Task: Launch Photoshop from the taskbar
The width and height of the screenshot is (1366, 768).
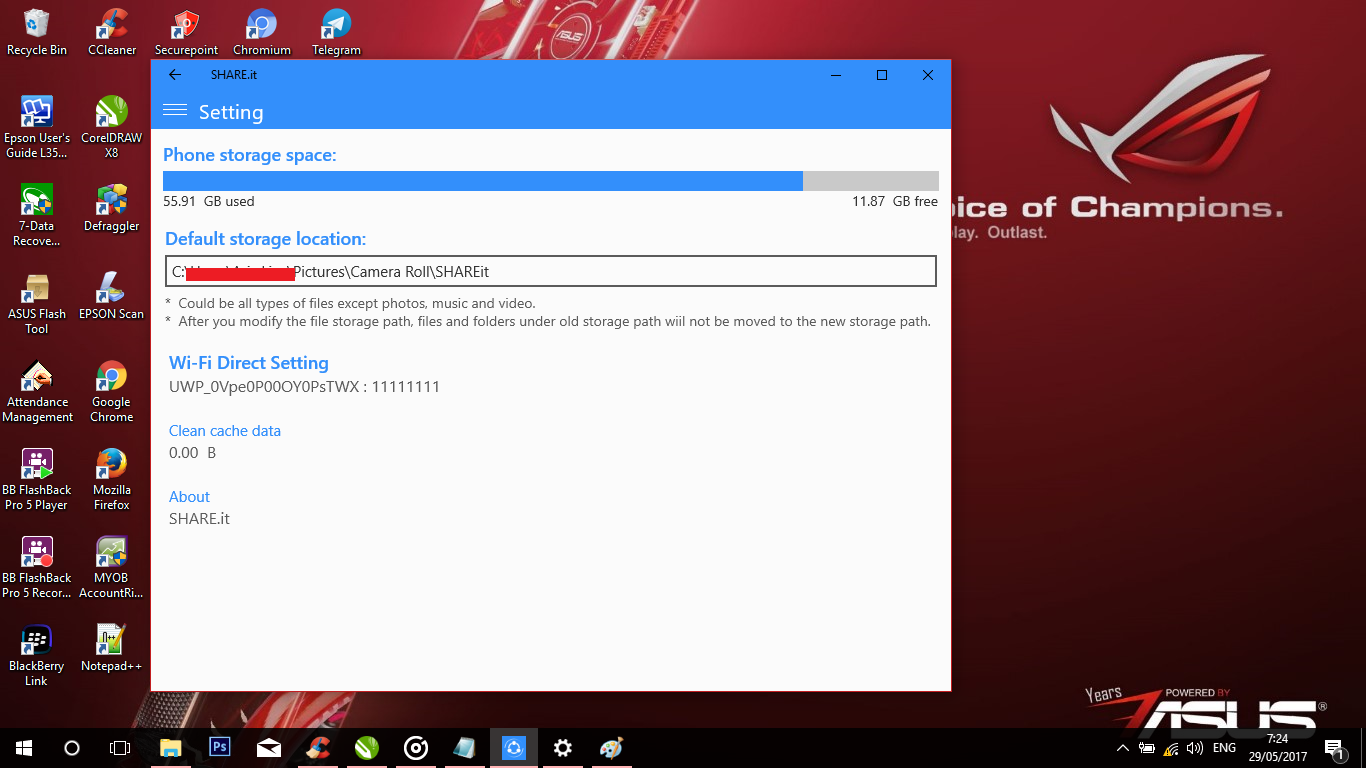Action: click(x=219, y=747)
